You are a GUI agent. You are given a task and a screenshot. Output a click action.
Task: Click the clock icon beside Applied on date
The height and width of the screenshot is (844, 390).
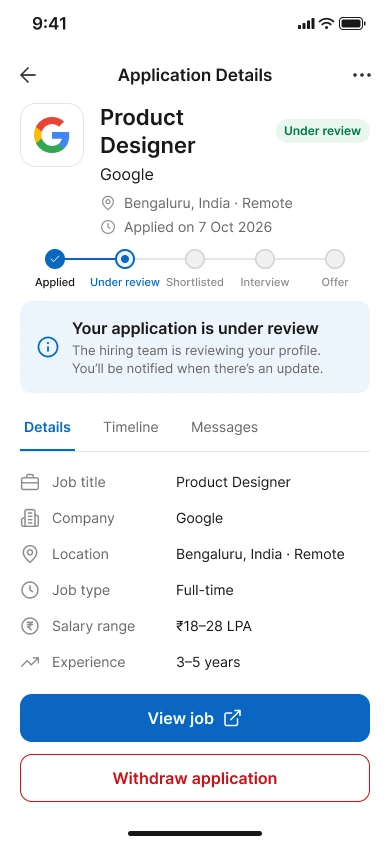[108, 227]
